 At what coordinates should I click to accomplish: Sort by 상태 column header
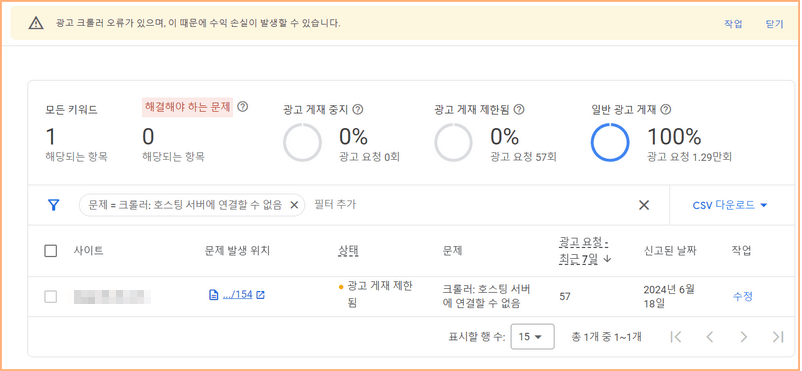tap(348, 251)
